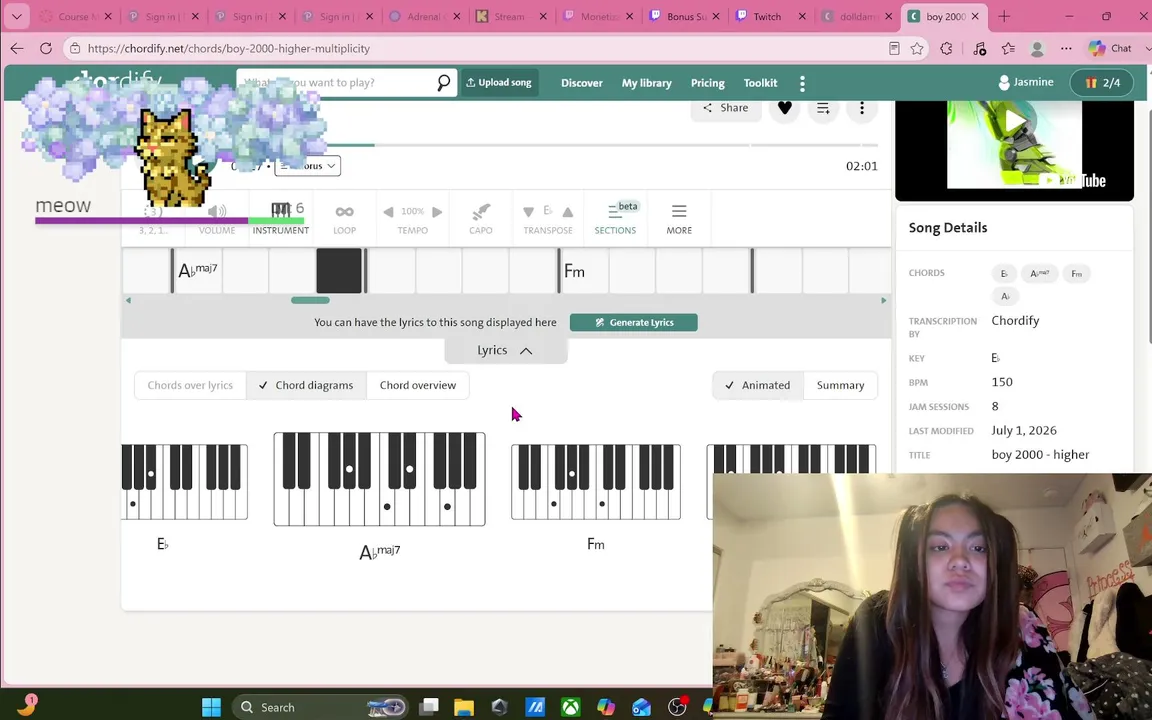Decrease tempo with the left arrow
The image size is (1152, 720).
(388, 212)
